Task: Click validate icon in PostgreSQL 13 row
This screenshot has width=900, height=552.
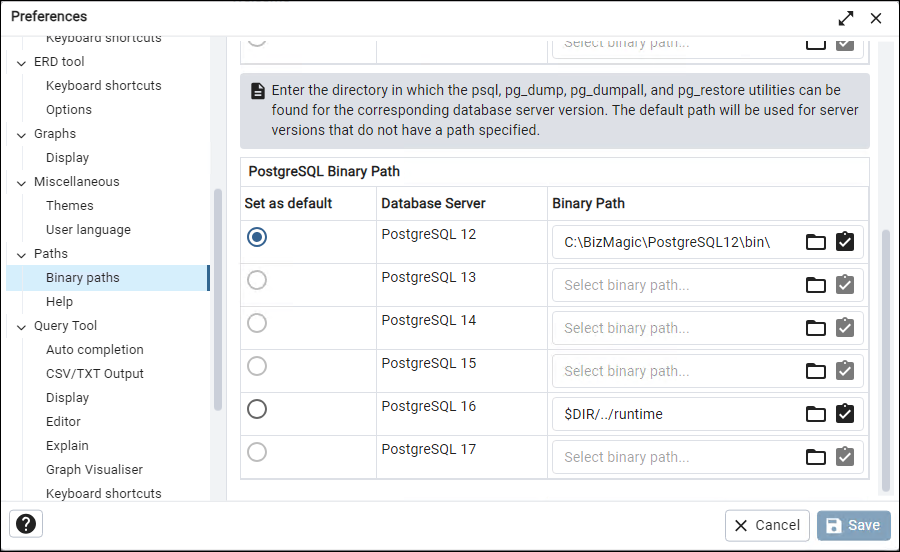Action: coord(845,285)
